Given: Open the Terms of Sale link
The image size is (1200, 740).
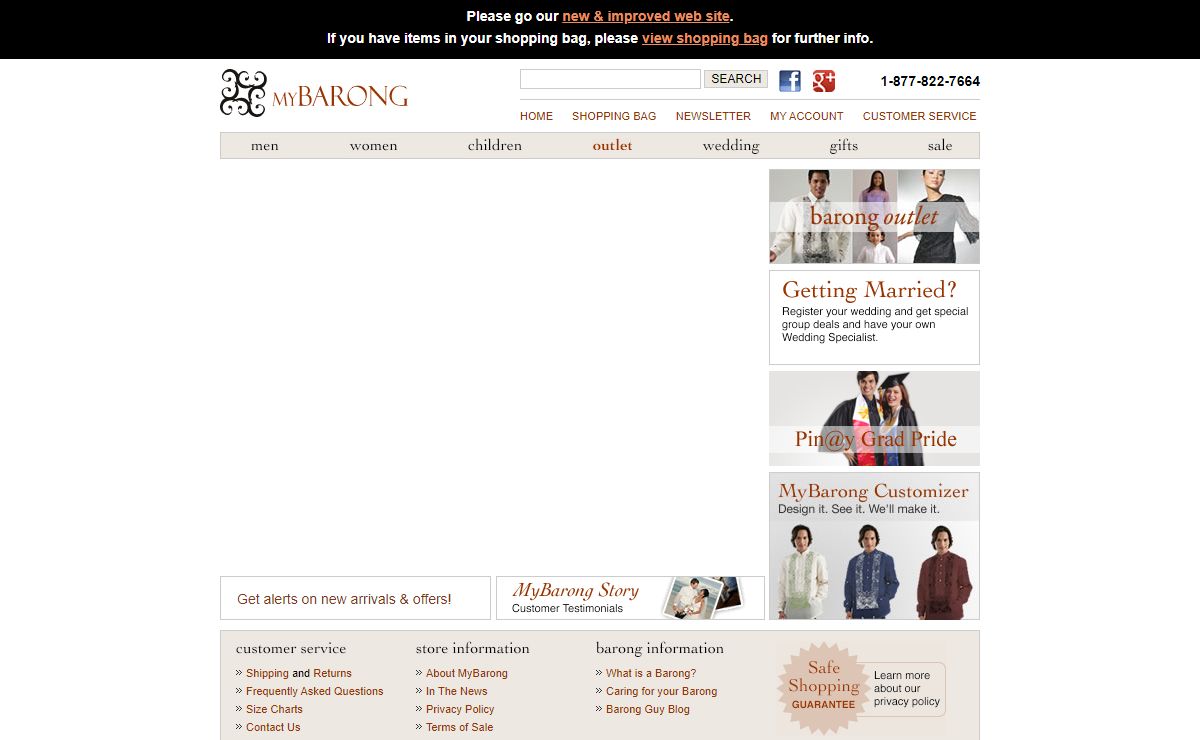Looking at the screenshot, I should tap(460, 727).
